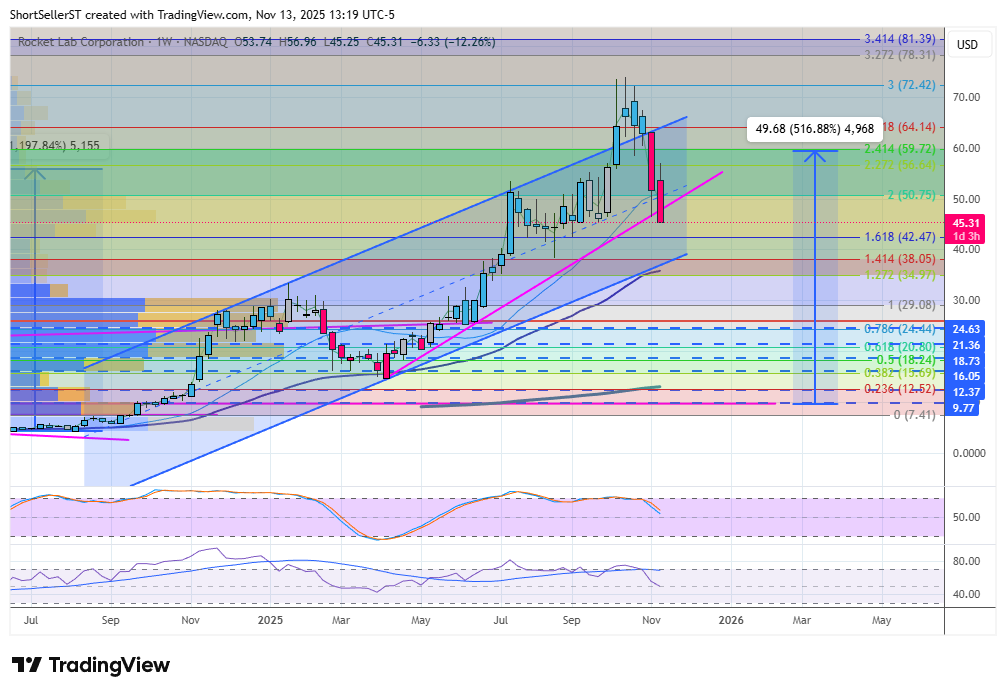Click the 2025 label on the time axis
This screenshot has width=1006, height=695.
pyautogui.click(x=270, y=621)
